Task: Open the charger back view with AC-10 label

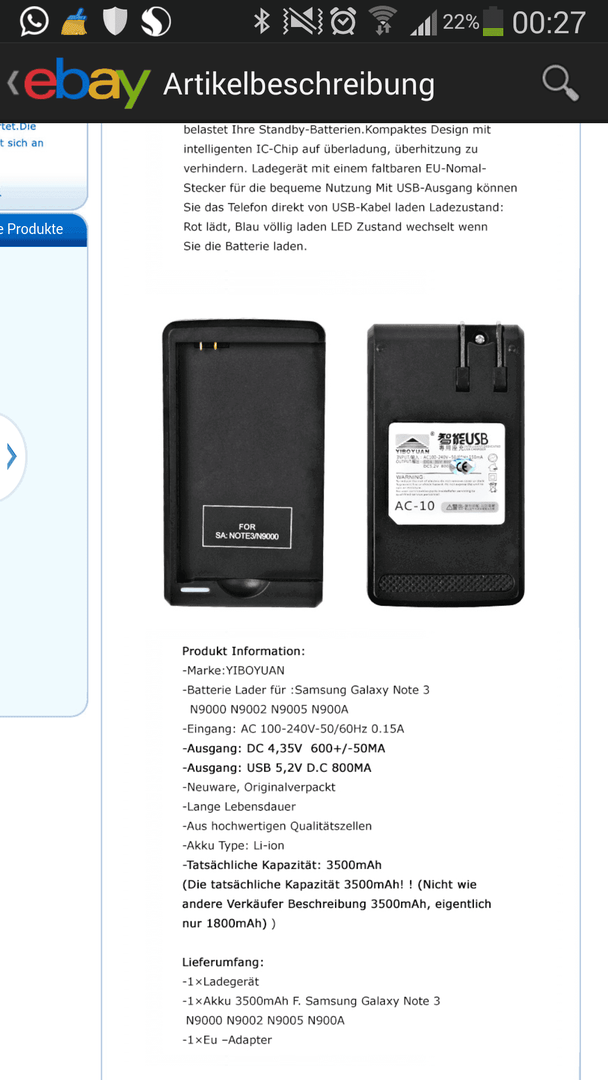Action: point(445,464)
